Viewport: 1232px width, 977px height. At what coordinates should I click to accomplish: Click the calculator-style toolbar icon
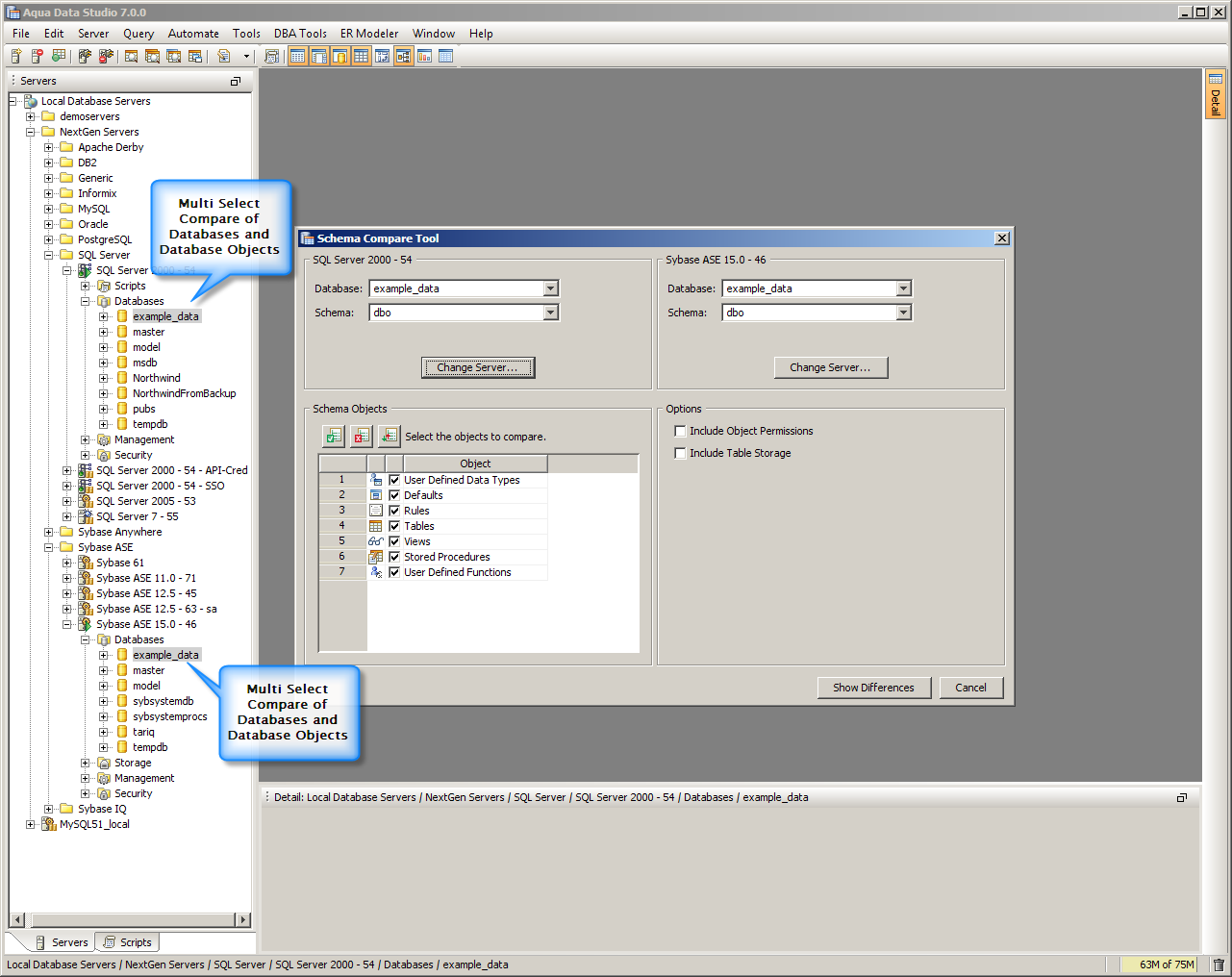(272, 57)
